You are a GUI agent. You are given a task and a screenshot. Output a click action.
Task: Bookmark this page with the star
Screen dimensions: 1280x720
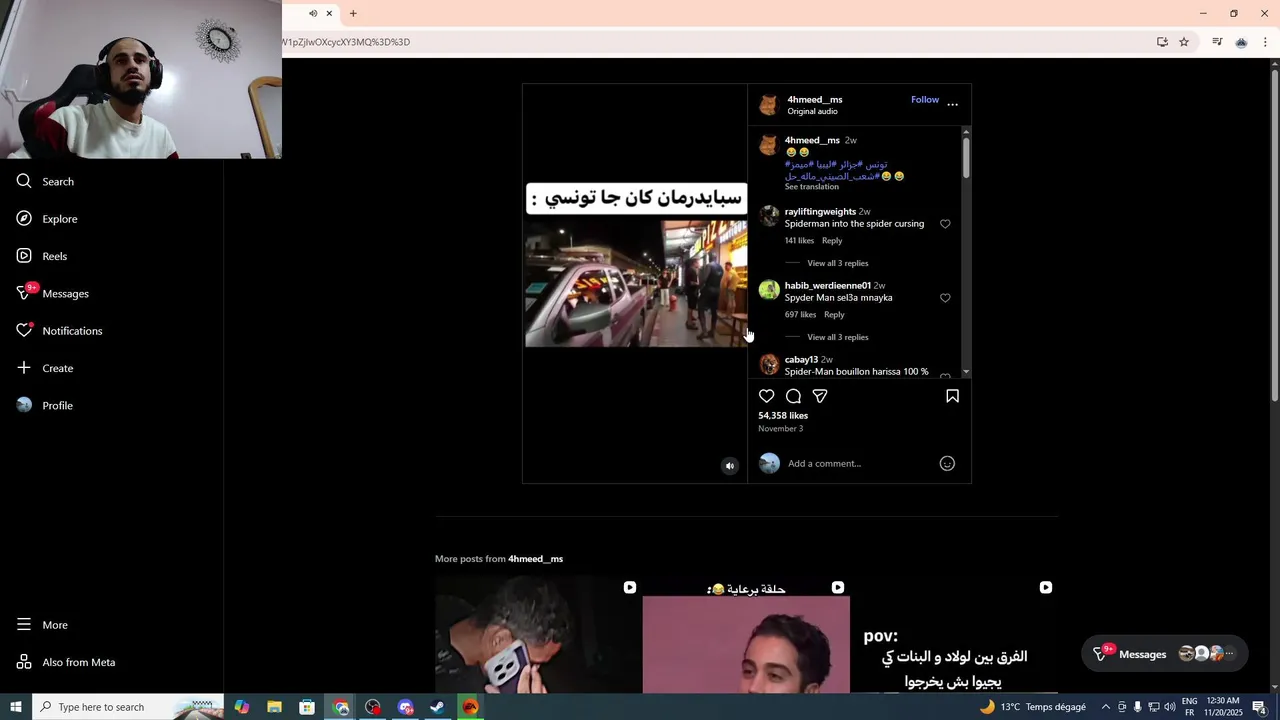pyautogui.click(x=1184, y=42)
